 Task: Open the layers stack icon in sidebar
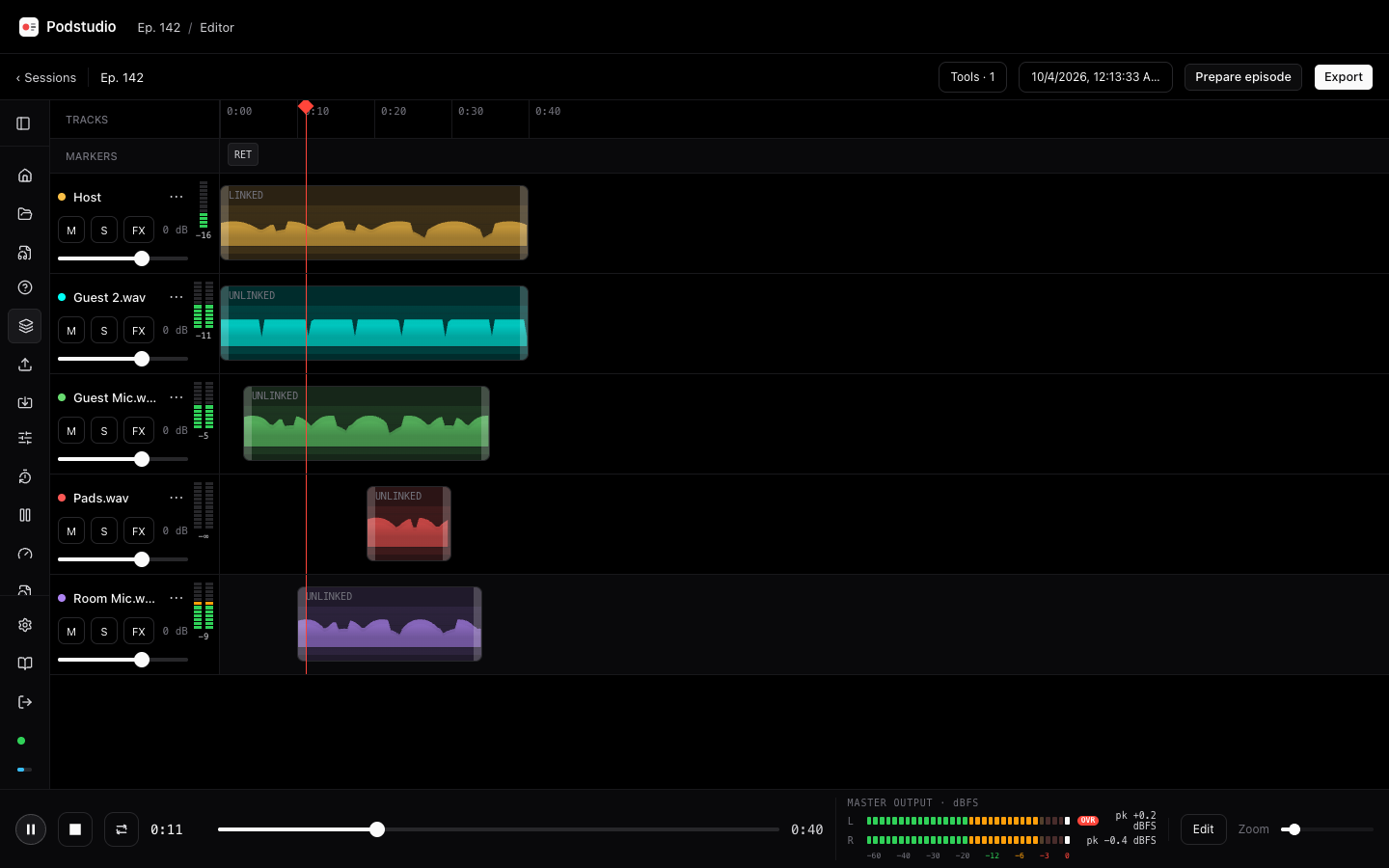click(25, 326)
